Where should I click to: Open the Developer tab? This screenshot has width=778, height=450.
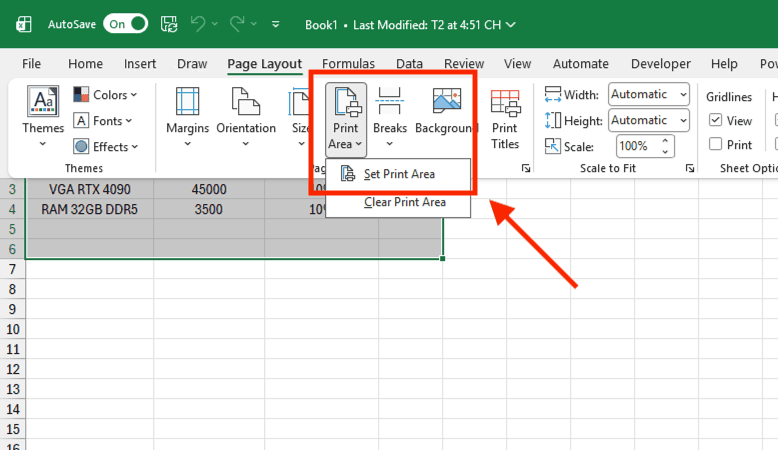tap(660, 64)
